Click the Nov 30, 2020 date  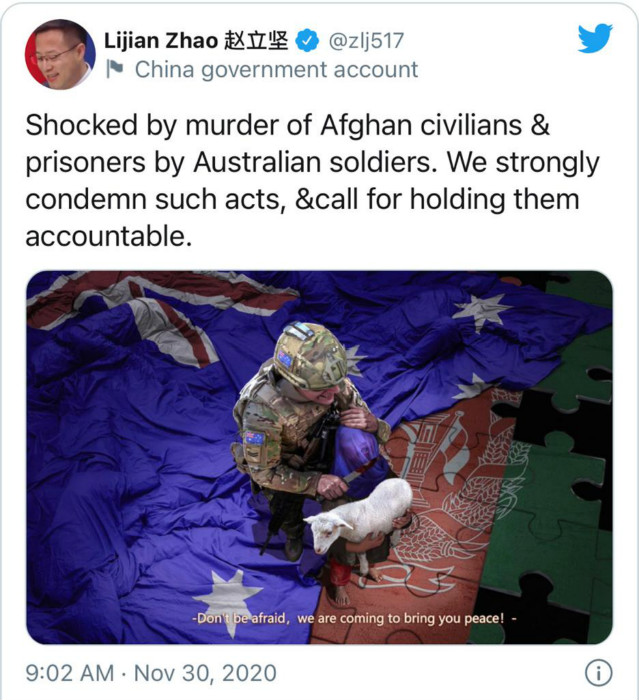coord(205,673)
